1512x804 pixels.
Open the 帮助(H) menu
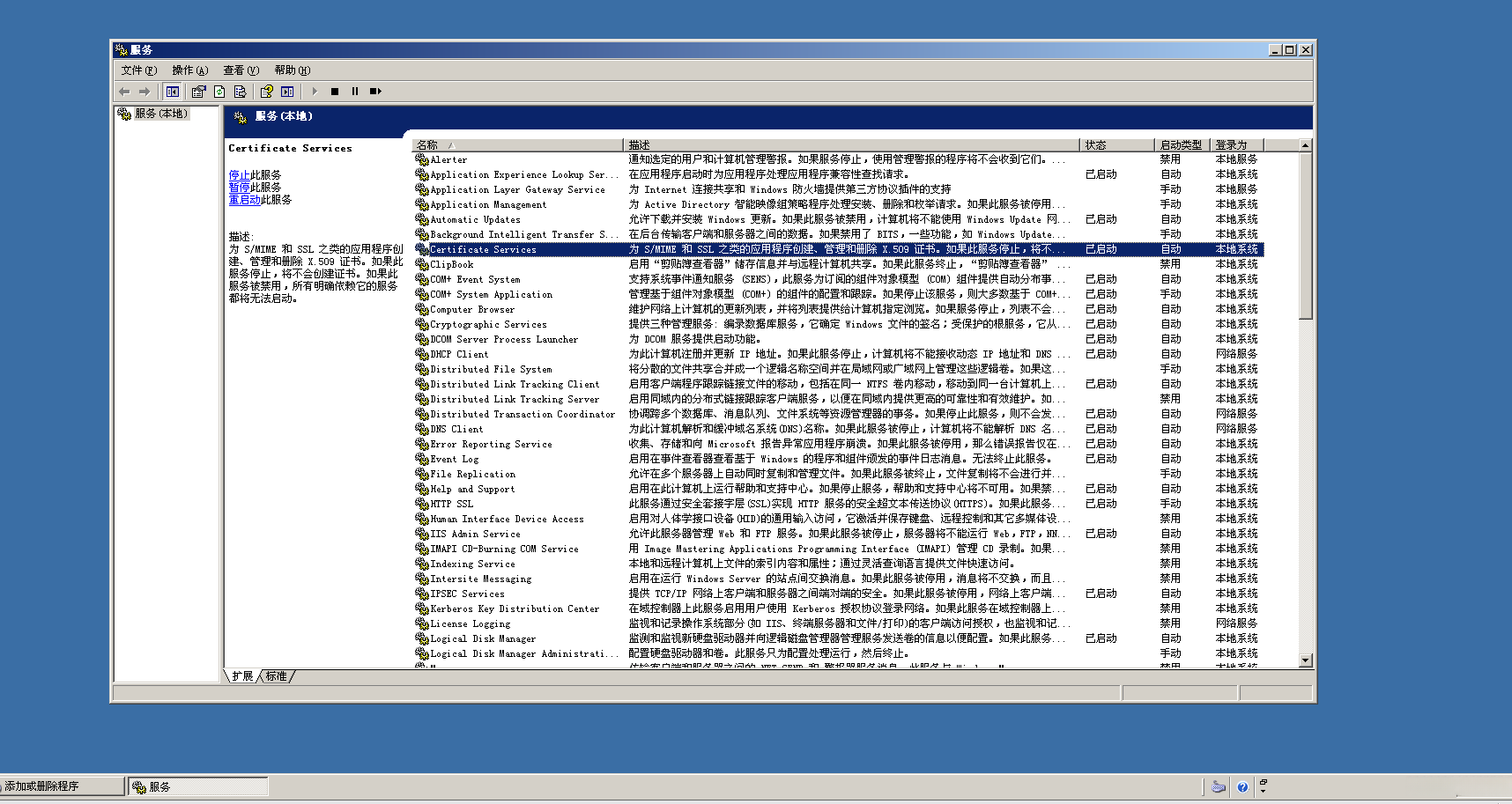[292, 70]
